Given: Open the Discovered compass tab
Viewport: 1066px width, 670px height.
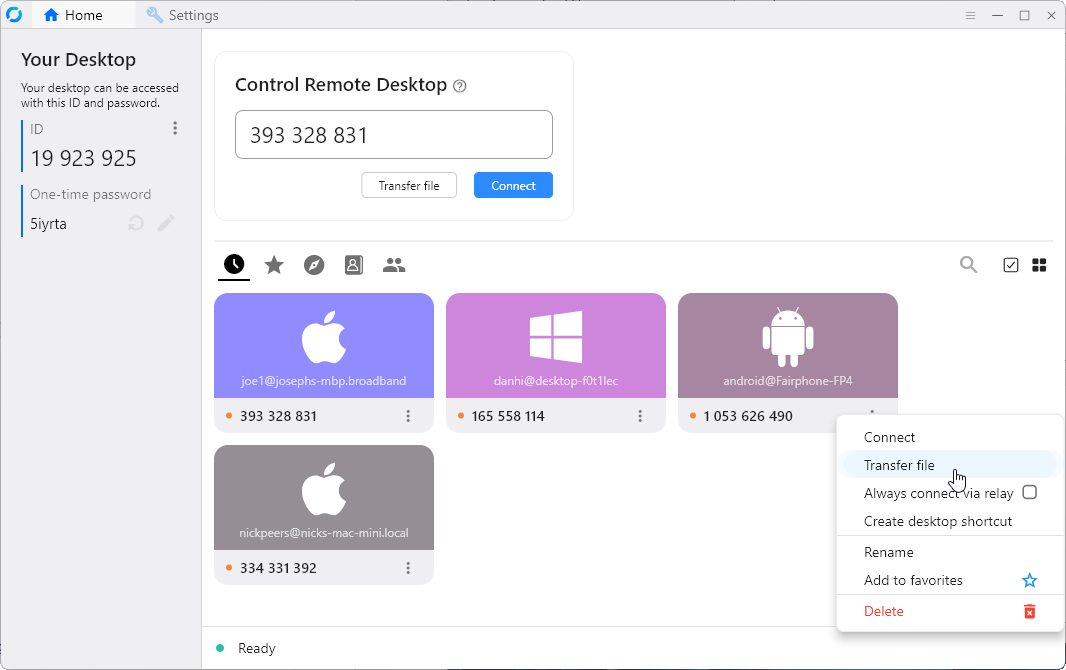Looking at the screenshot, I should coord(314,265).
